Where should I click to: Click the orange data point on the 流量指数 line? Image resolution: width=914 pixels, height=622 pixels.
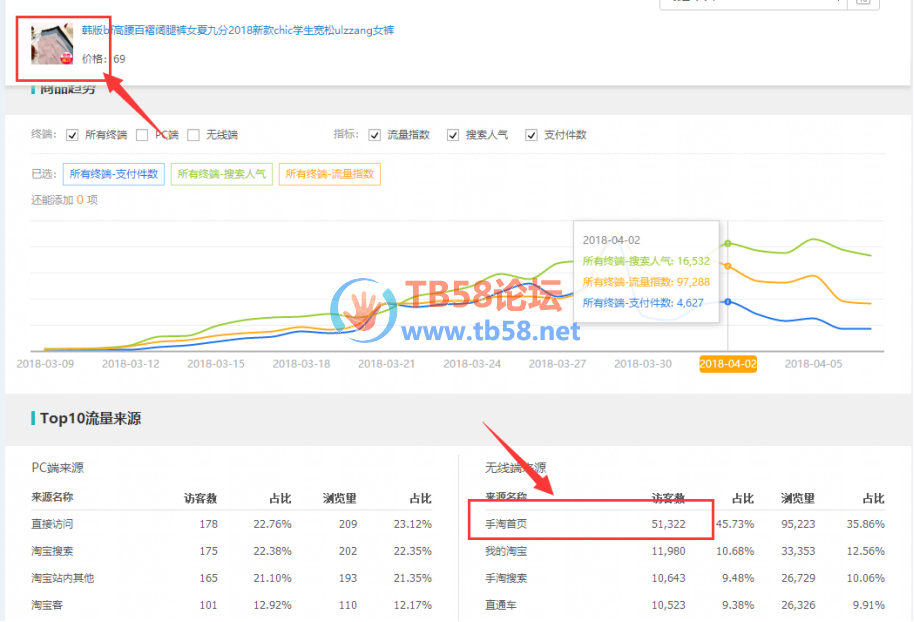tap(727, 266)
